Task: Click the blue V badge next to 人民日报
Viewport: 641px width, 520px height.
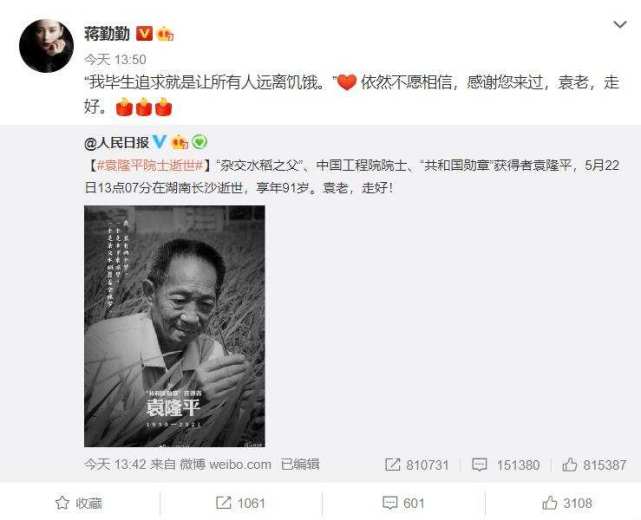Action: click(159, 142)
